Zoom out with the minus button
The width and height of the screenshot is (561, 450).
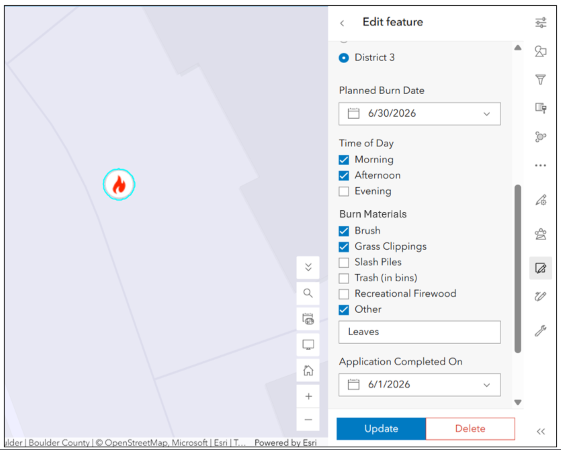pyautogui.click(x=308, y=419)
